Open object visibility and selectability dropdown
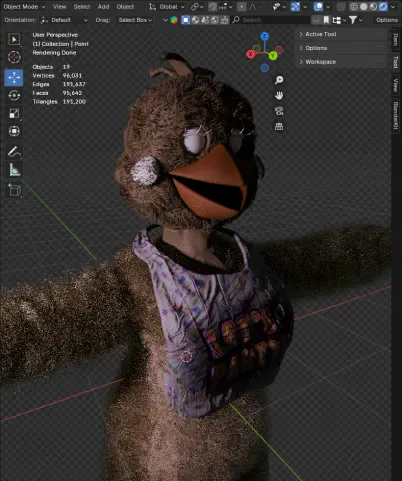 (279, 7)
